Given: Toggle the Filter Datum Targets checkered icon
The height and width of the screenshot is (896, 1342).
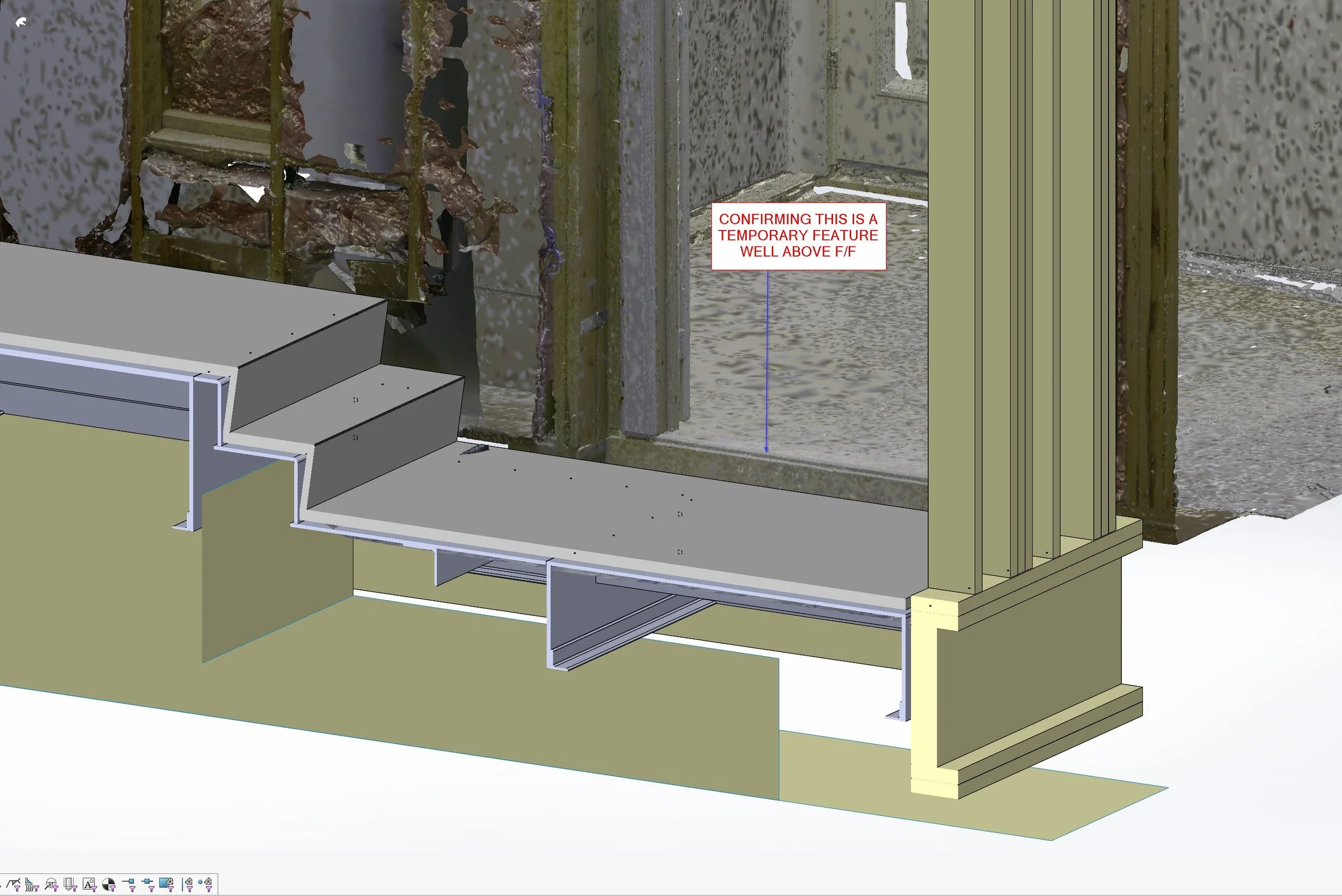Looking at the screenshot, I should [x=108, y=882].
